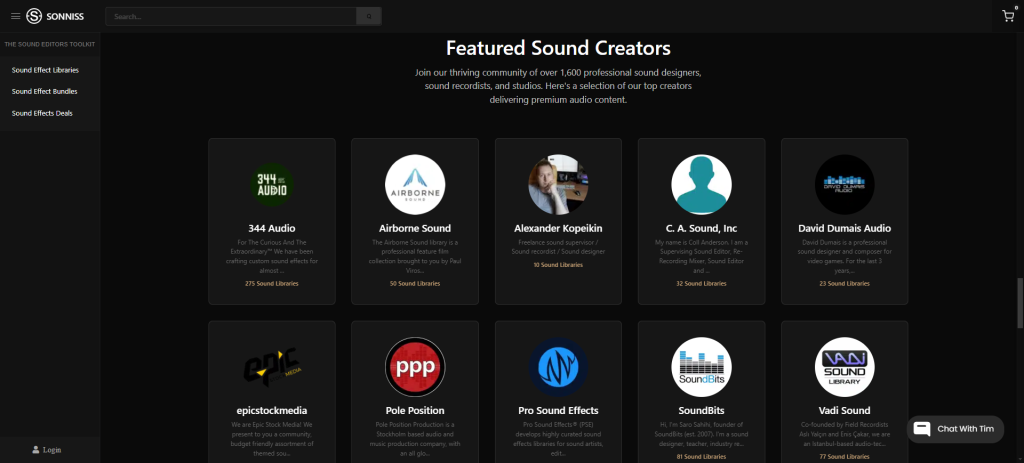Click the page vertical scrollbar thumb

tap(1020, 302)
